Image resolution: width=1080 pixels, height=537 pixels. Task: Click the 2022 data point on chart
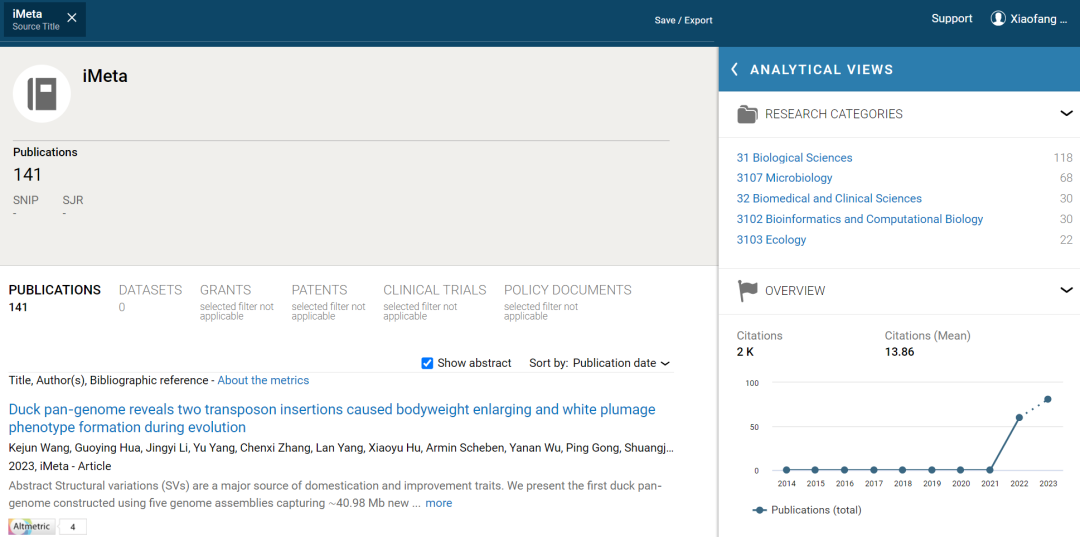click(1019, 417)
